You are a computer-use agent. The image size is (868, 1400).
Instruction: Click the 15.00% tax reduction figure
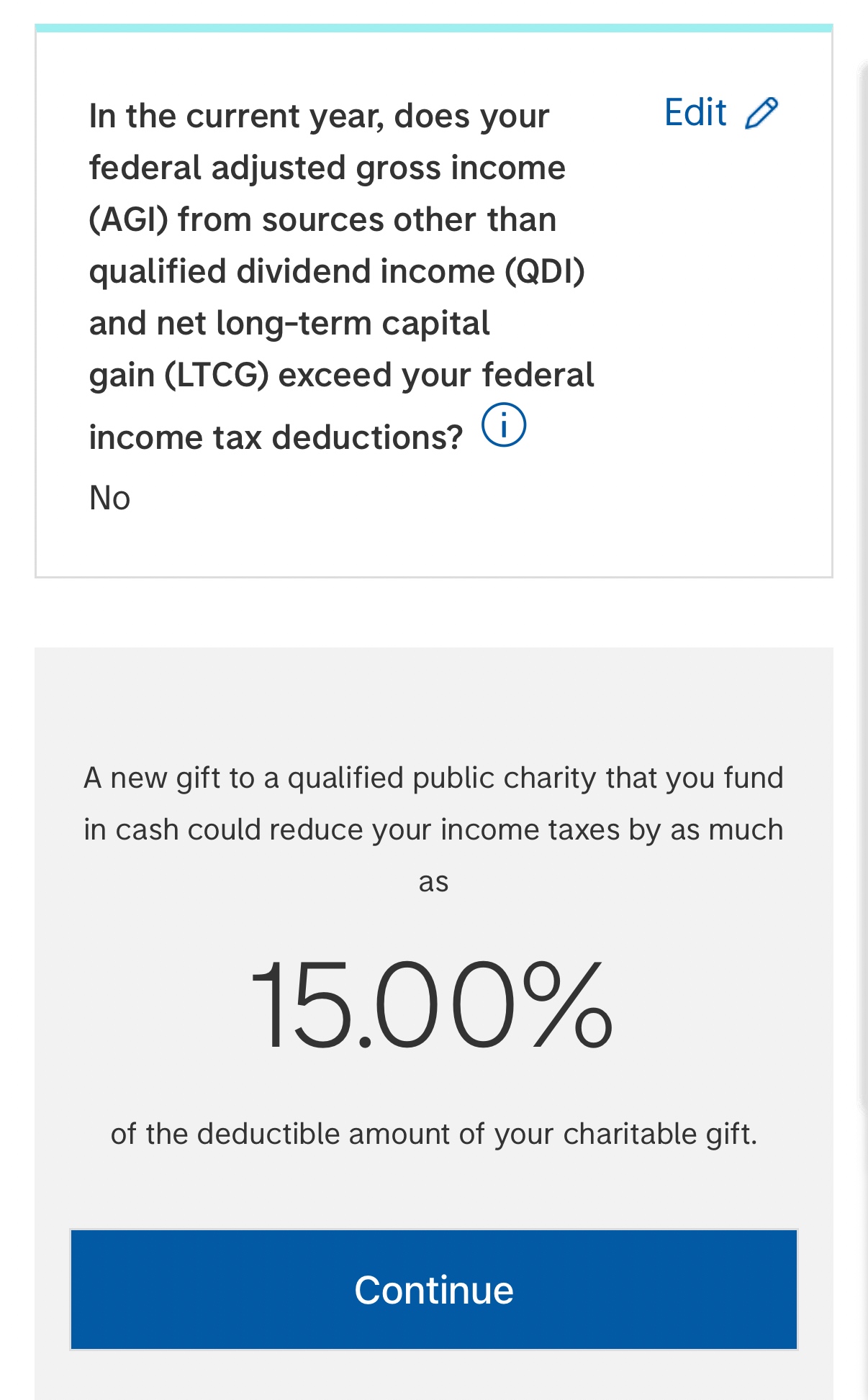coord(432,1005)
